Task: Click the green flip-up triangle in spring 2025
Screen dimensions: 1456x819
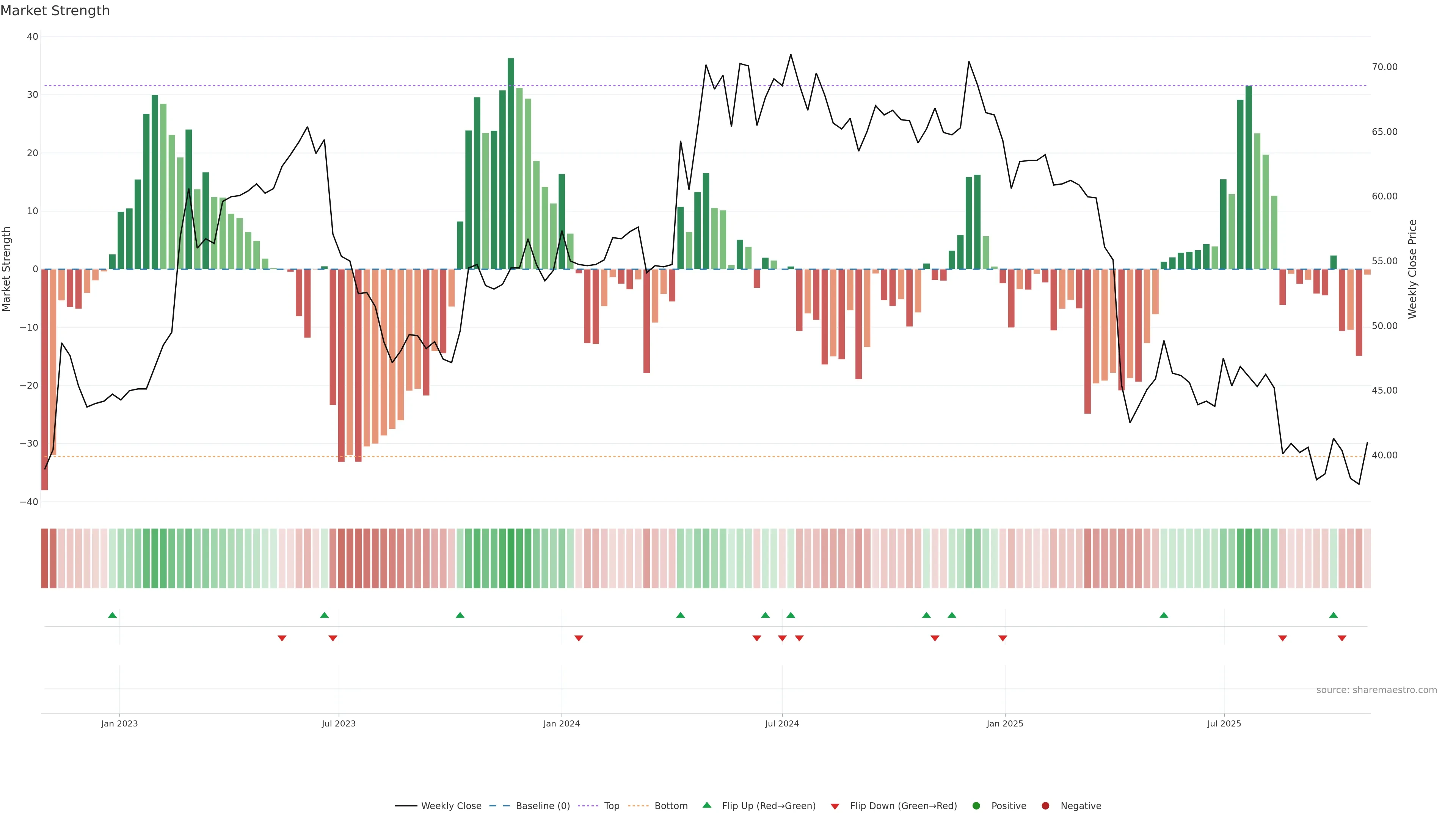Action: tap(1164, 615)
